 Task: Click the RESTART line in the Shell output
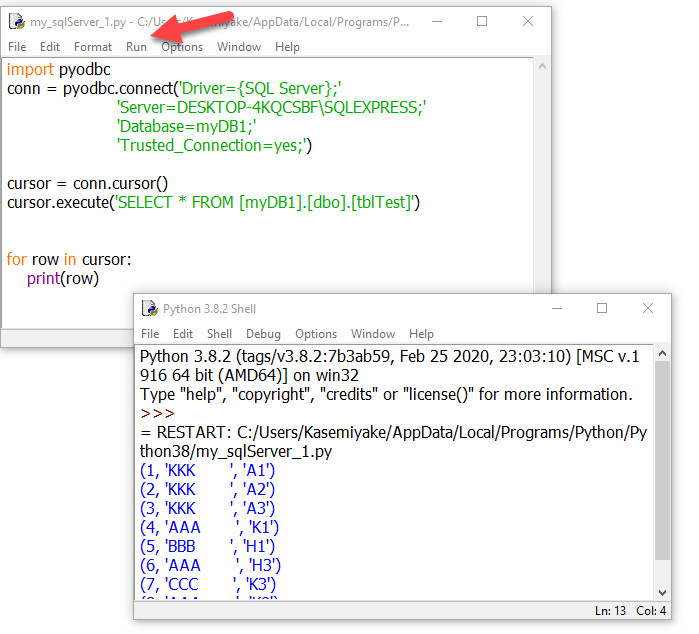[x=394, y=442]
